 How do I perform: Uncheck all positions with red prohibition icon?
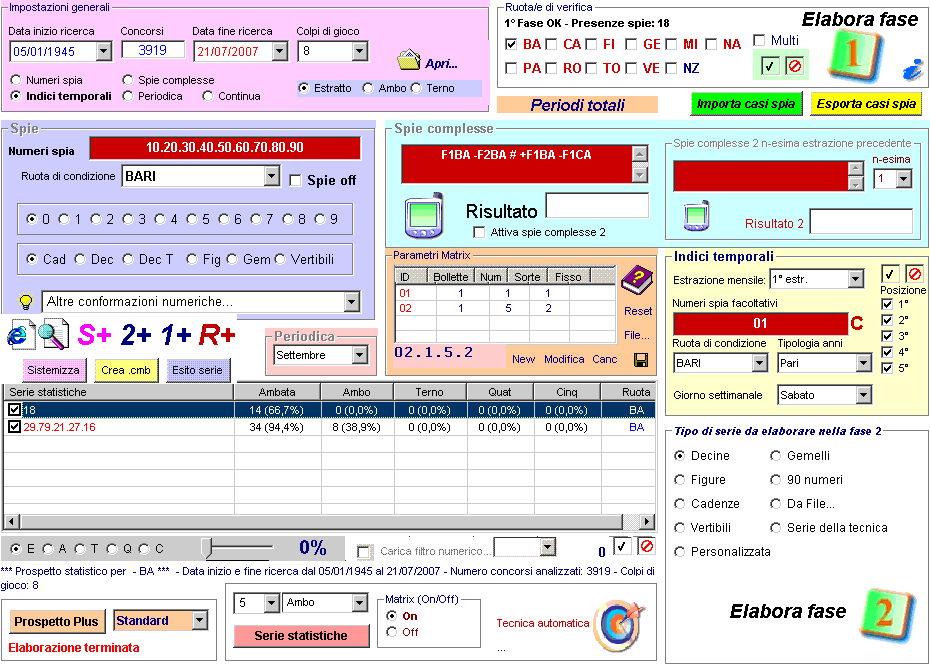[x=915, y=274]
